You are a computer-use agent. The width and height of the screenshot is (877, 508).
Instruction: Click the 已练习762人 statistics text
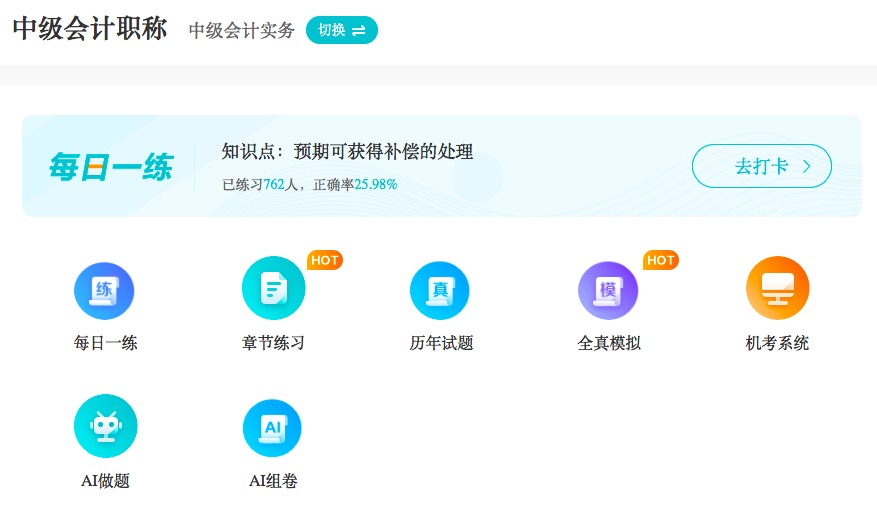(260, 185)
